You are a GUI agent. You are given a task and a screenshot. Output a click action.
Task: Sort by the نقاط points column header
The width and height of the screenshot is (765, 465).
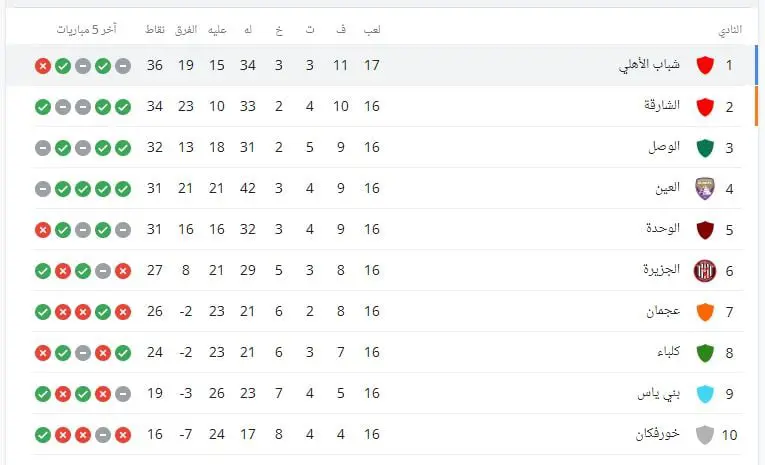(x=155, y=30)
